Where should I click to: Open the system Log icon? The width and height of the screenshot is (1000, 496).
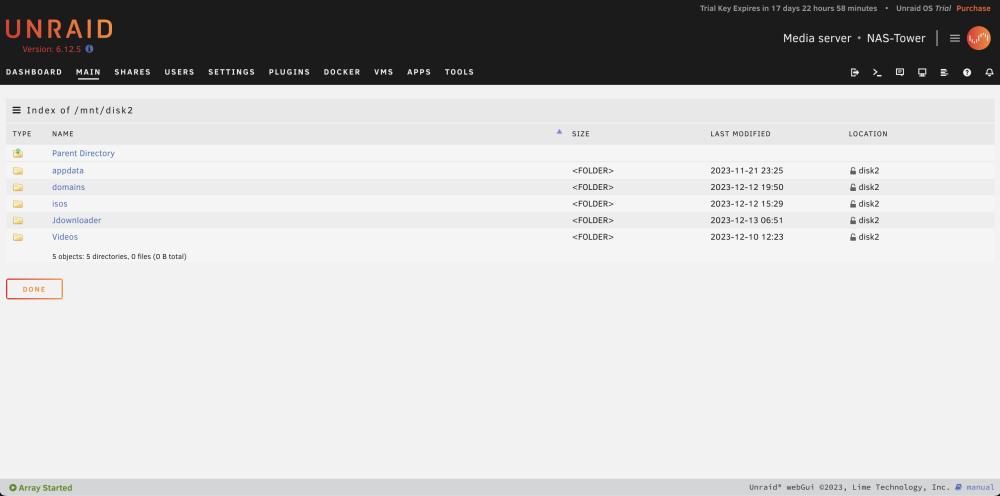tap(945, 73)
